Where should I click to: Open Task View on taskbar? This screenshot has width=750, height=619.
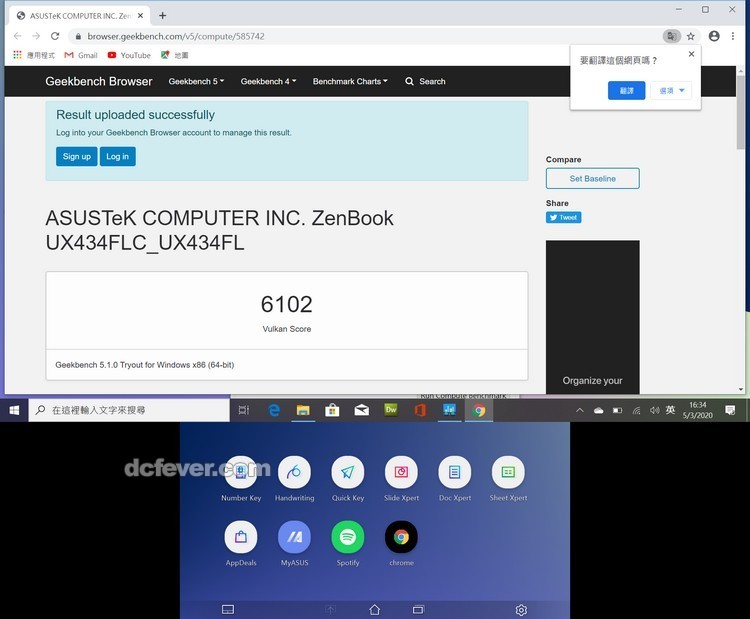[244, 410]
